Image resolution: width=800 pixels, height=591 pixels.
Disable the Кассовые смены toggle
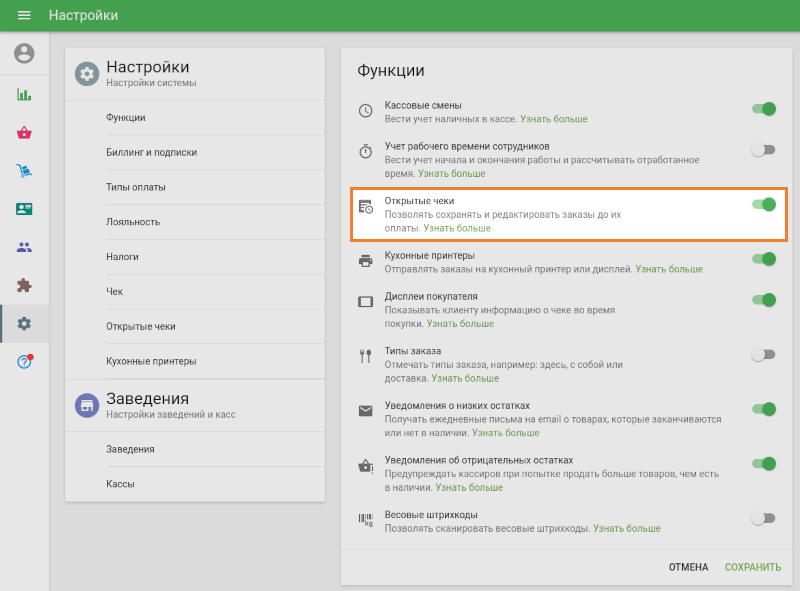pos(764,109)
